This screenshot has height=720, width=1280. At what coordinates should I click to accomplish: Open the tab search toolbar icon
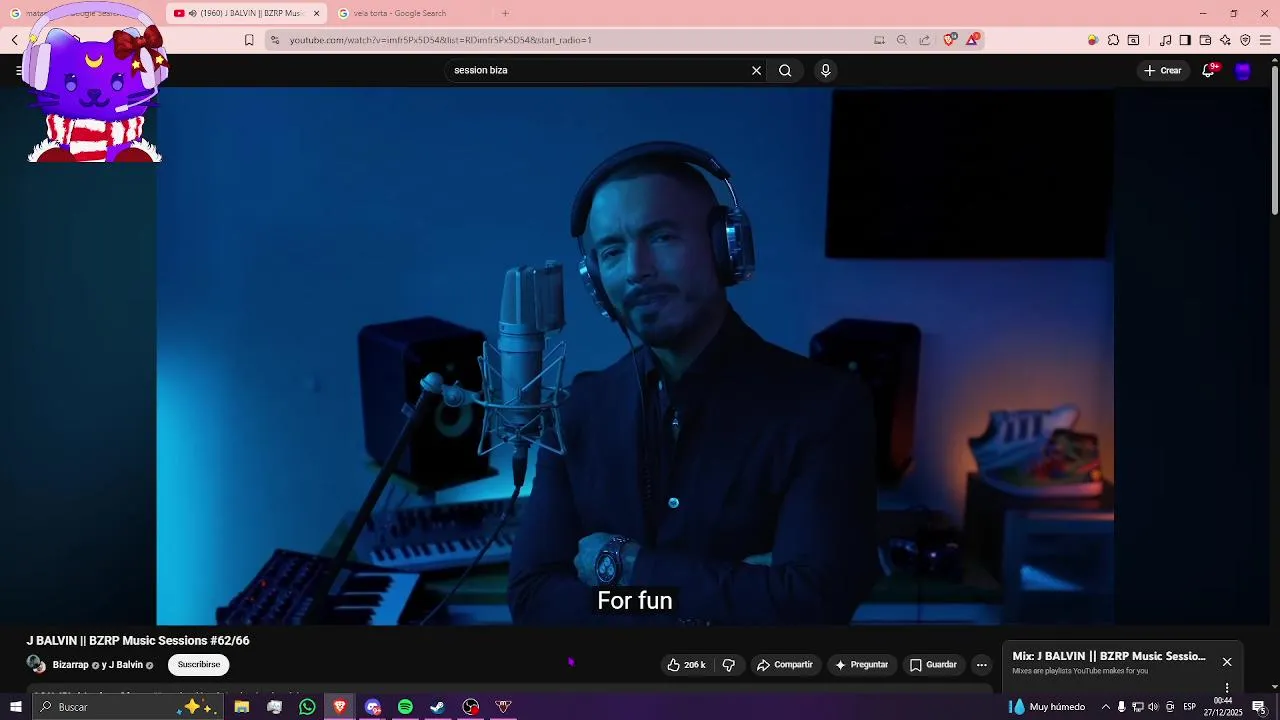coord(1133,40)
